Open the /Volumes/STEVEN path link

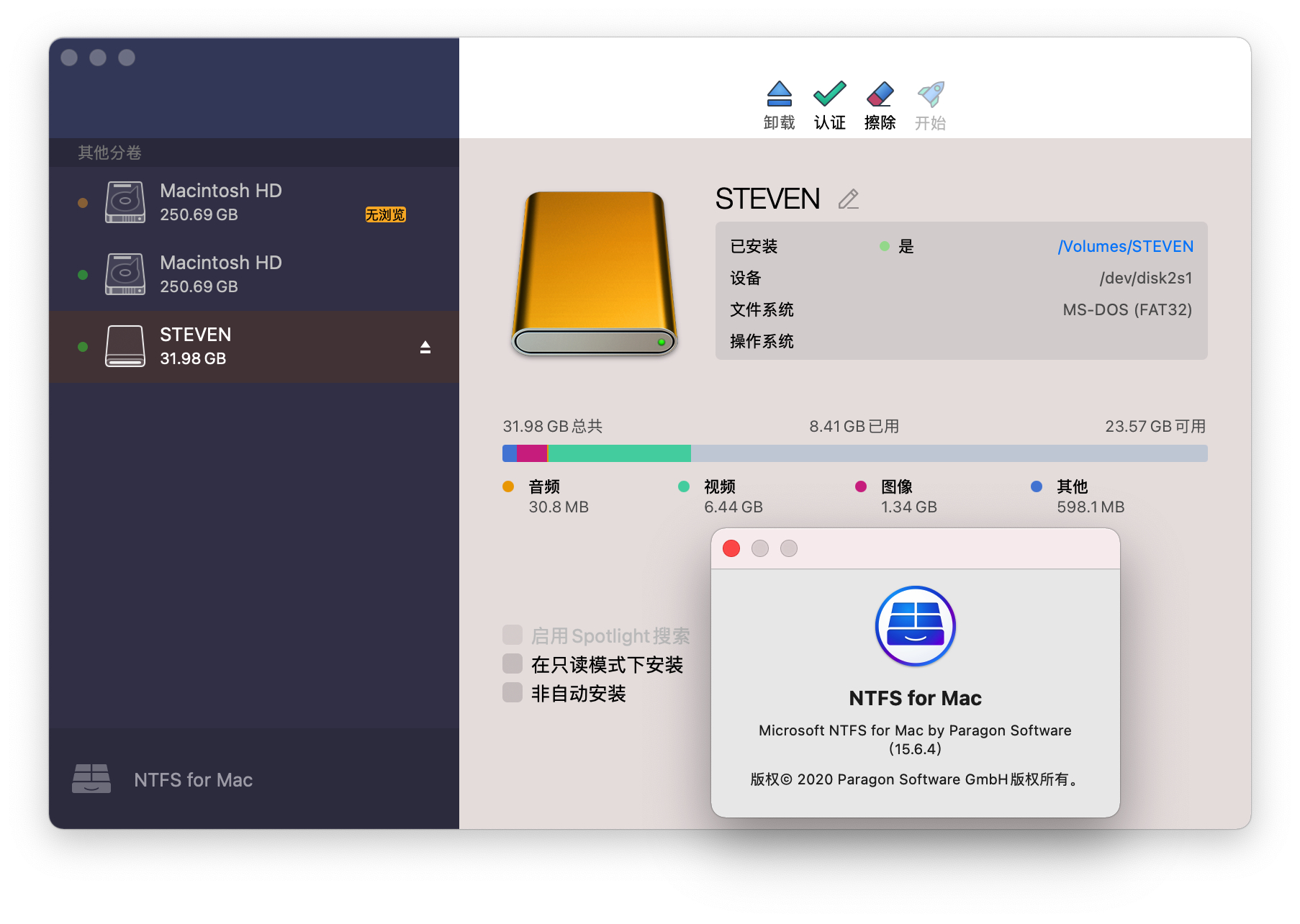[x=1125, y=247]
